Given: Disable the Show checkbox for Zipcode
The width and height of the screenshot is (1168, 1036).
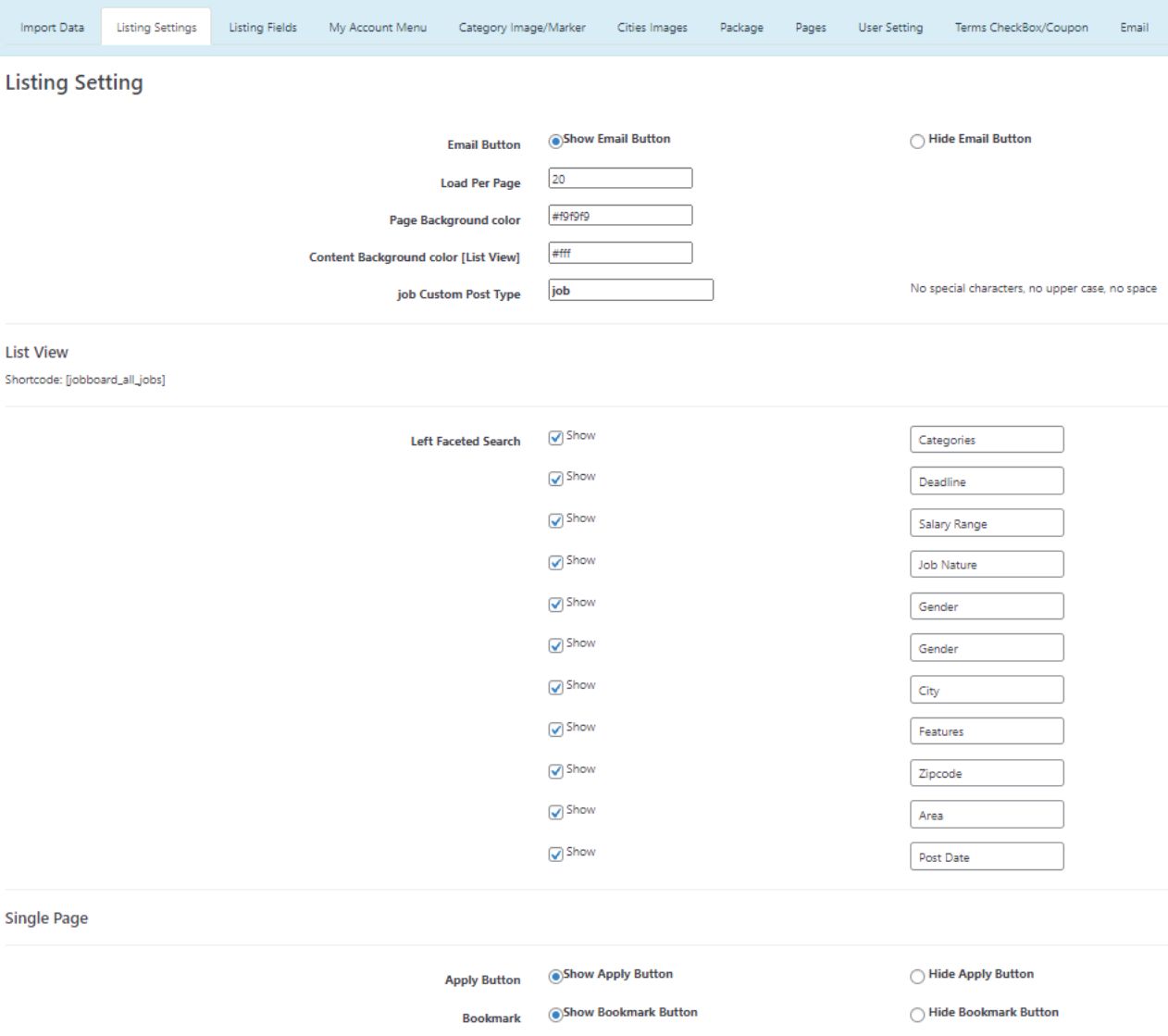Looking at the screenshot, I should (556, 771).
